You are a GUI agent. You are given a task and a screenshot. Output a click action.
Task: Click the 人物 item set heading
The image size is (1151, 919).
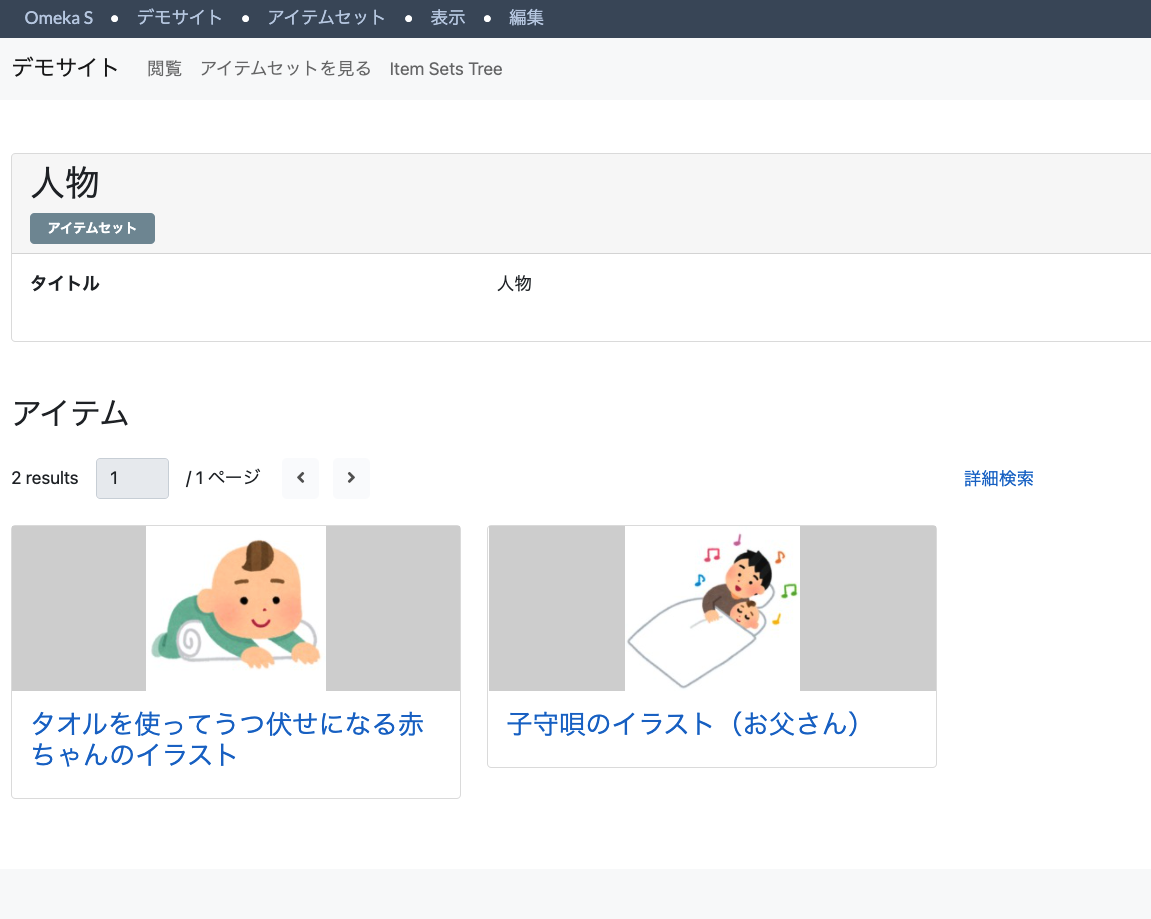65,185
